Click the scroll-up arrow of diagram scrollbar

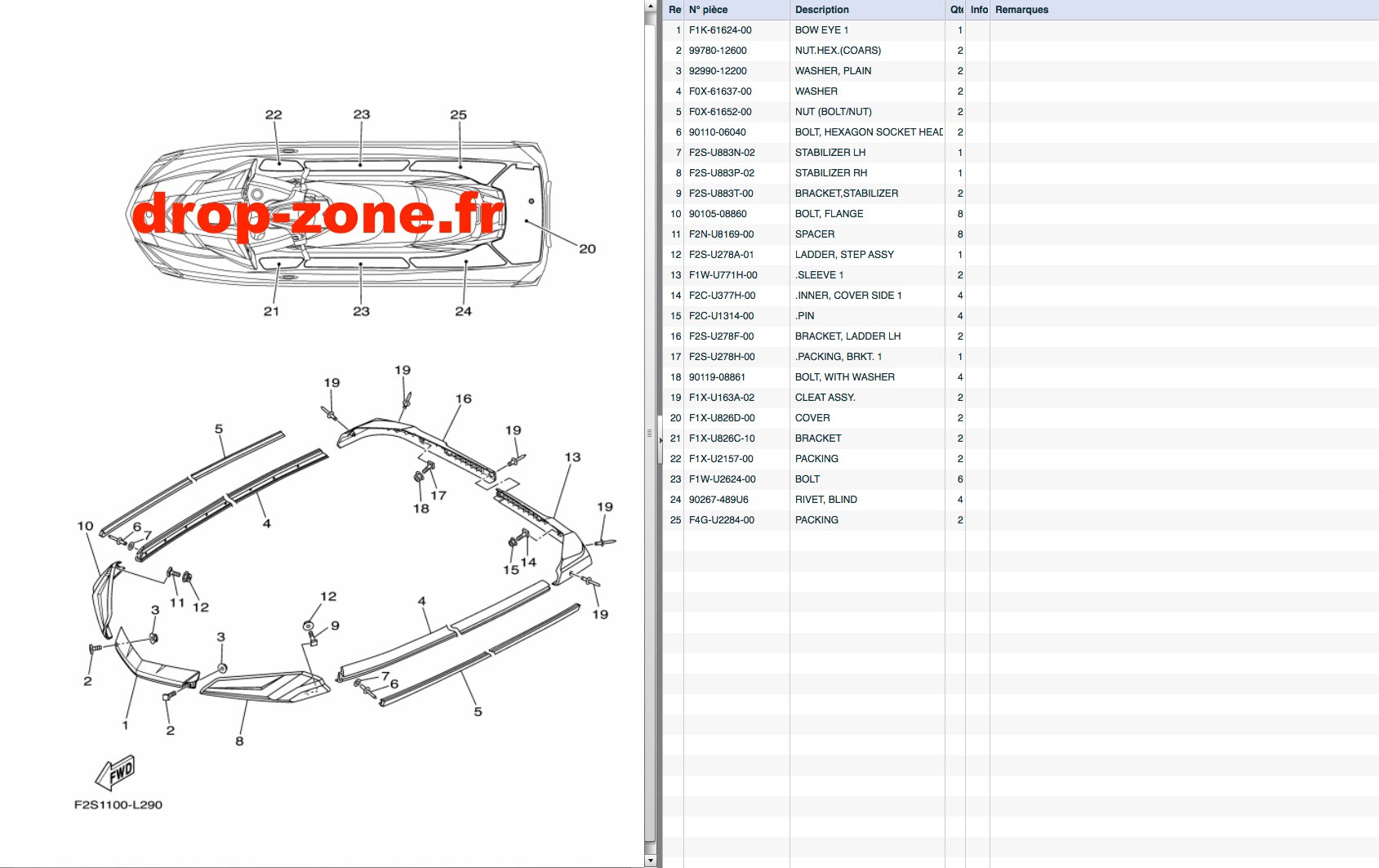(x=650, y=7)
